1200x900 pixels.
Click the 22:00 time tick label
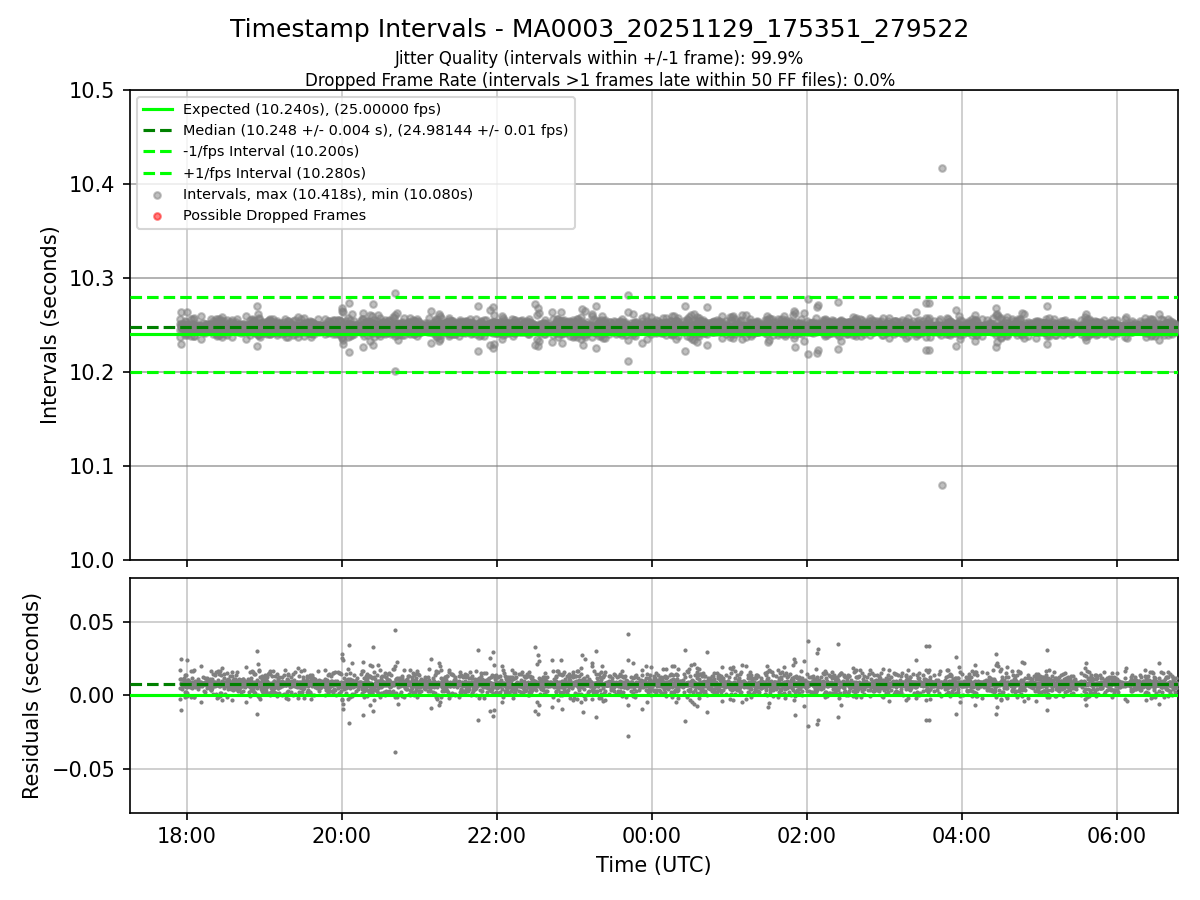tap(497, 834)
